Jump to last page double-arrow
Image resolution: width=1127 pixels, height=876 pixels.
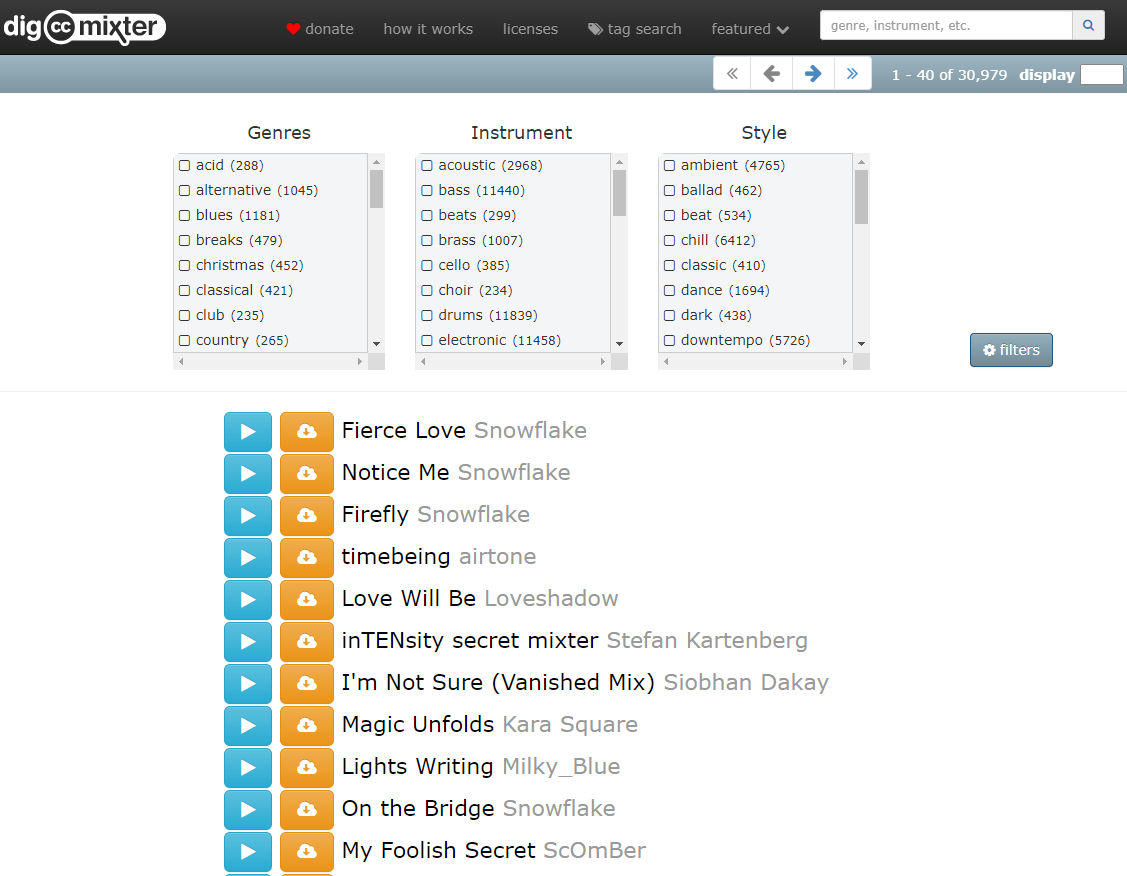coord(852,74)
